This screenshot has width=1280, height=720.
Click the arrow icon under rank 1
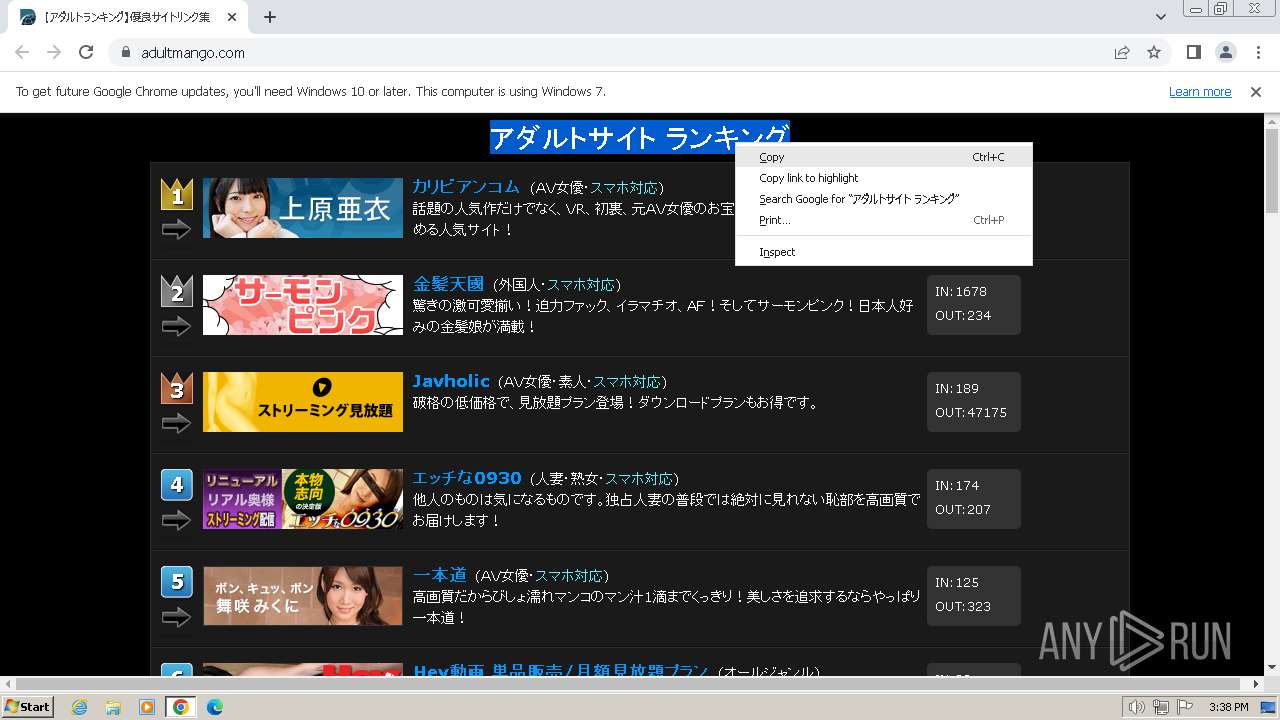[x=176, y=230]
